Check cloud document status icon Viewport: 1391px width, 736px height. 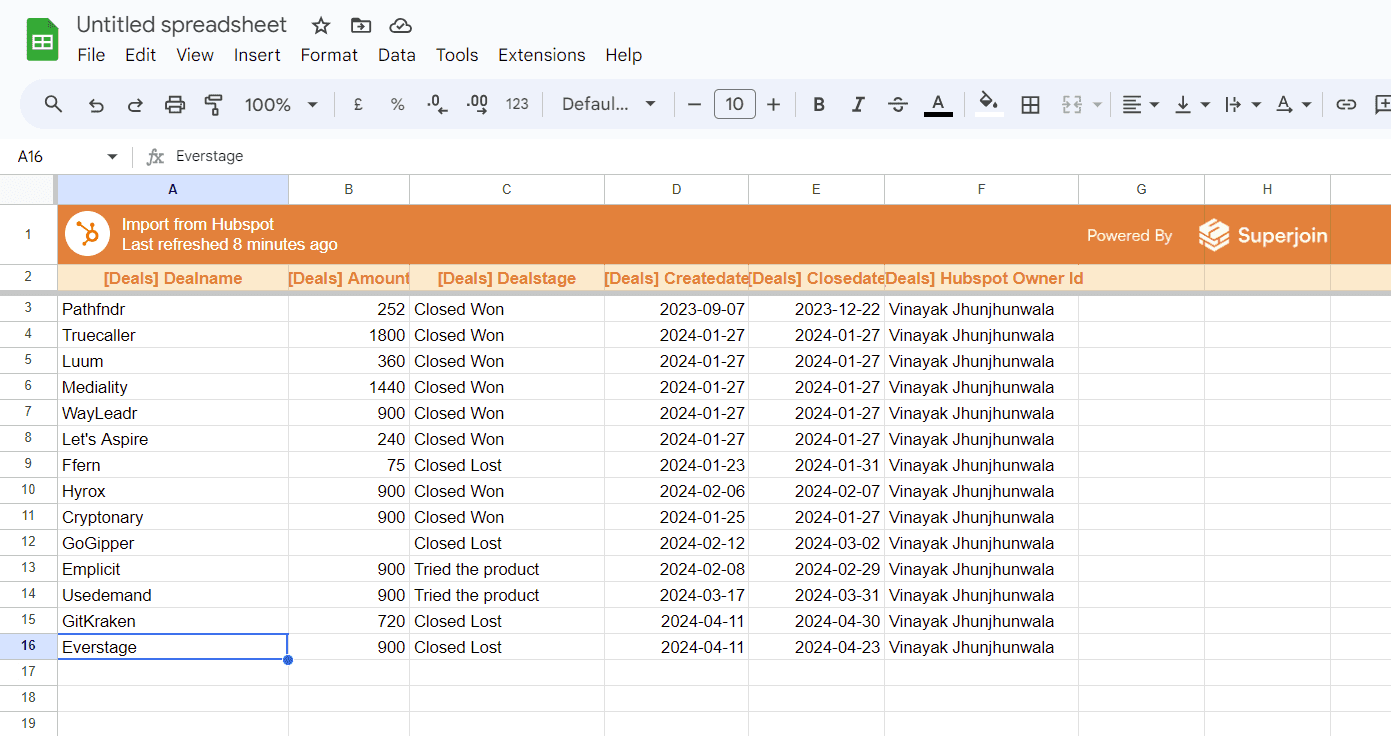click(400, 26)
